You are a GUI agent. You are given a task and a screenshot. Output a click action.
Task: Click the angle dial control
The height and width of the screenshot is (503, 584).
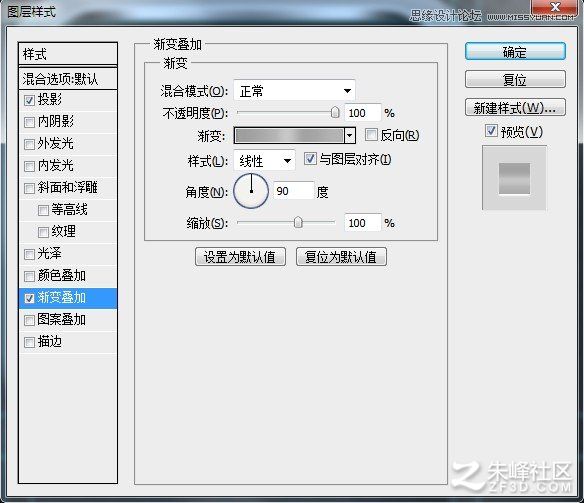coord(251,191)
